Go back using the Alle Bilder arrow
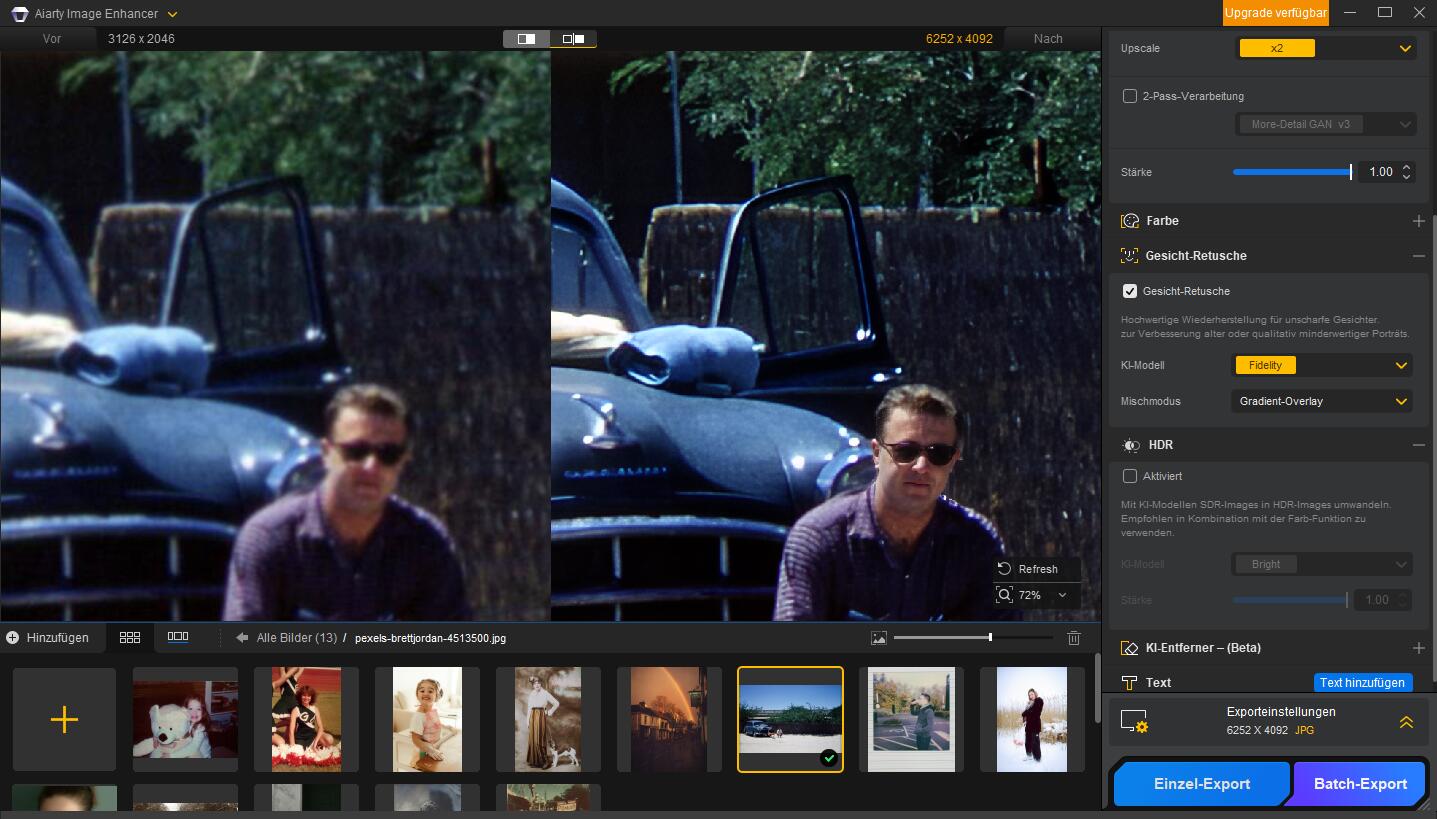The height and width of the screenshot is (819, 1437). (x=242, y=638)
